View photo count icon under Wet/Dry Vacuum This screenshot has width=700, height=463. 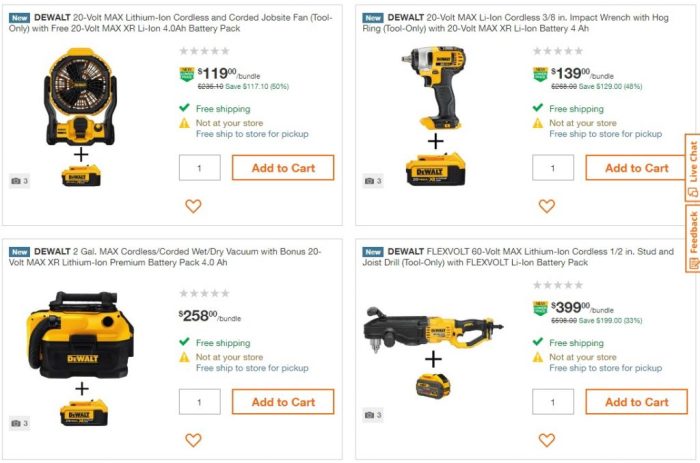(20, 423)
